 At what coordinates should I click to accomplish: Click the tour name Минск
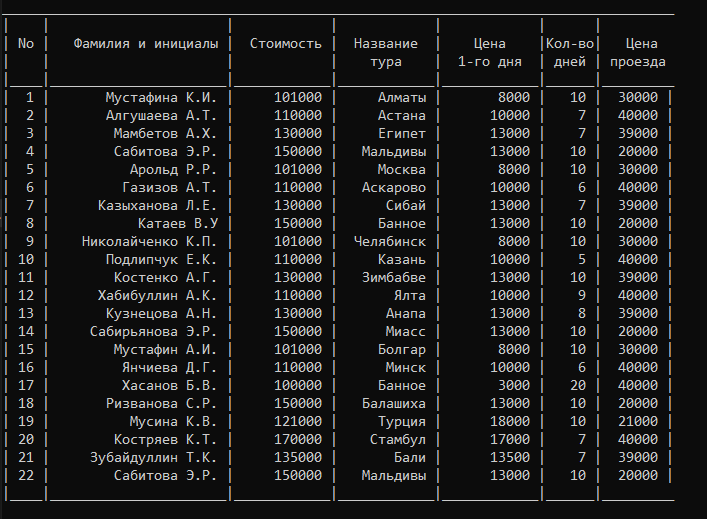pyautogui.click(x=406, y=367)
